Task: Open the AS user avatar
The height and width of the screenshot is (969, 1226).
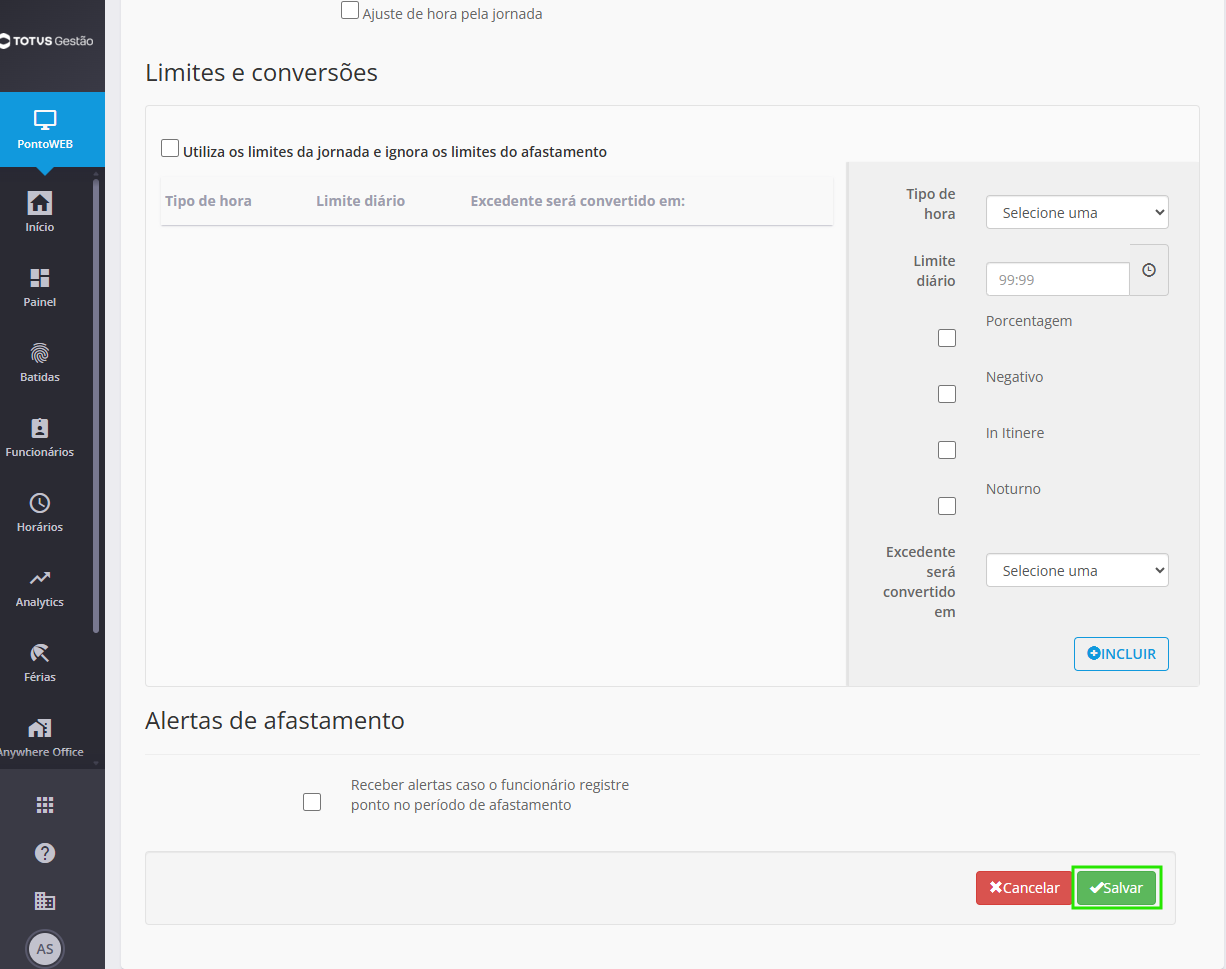Action: point(45,949)
